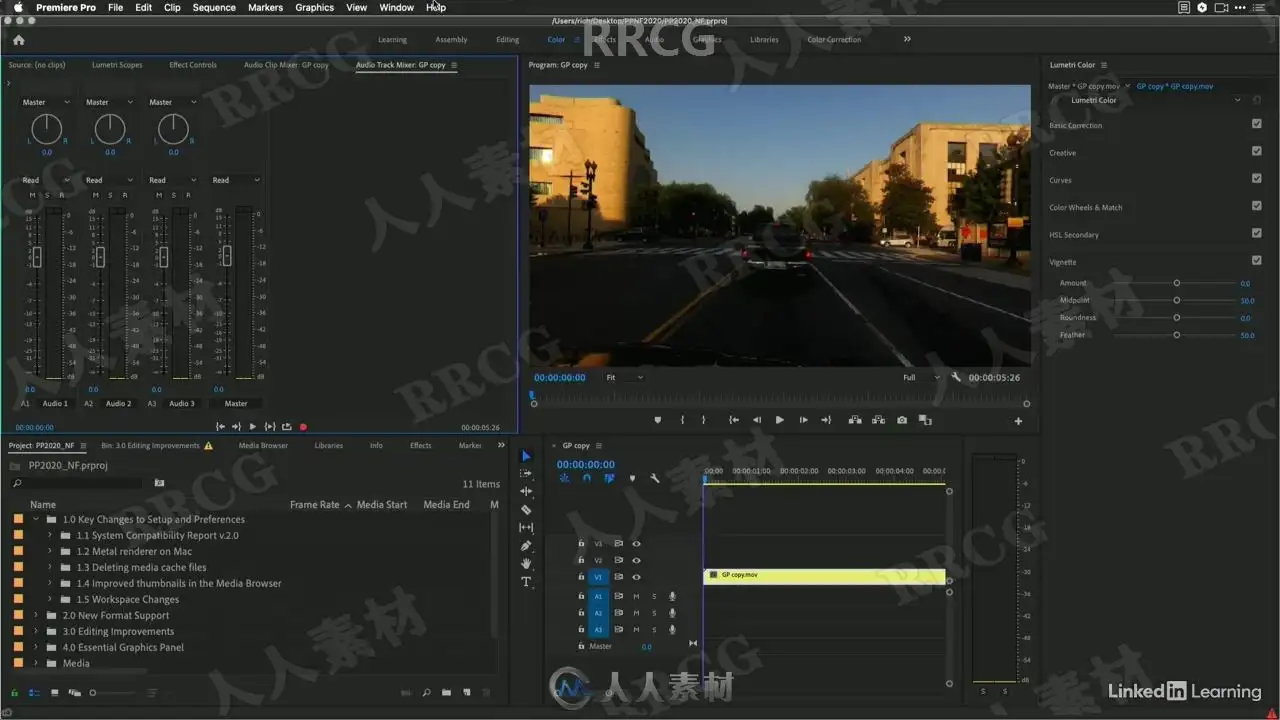Screen dimensions: 1280x720
Task: Go to Out point in Program monitor
Action: (x=826, y=420)
